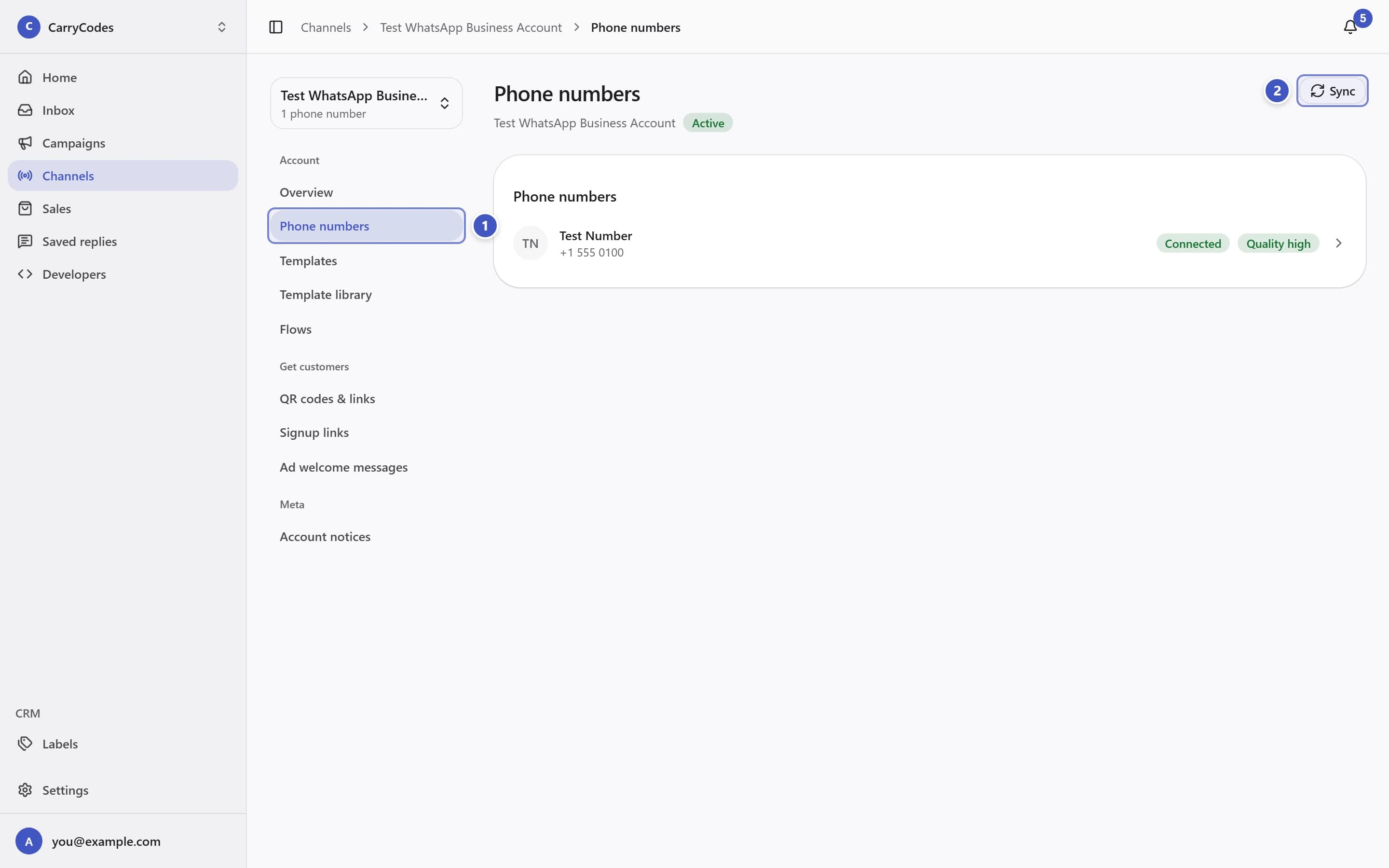Click the Quality high badge

click(x=1278, y=244)
